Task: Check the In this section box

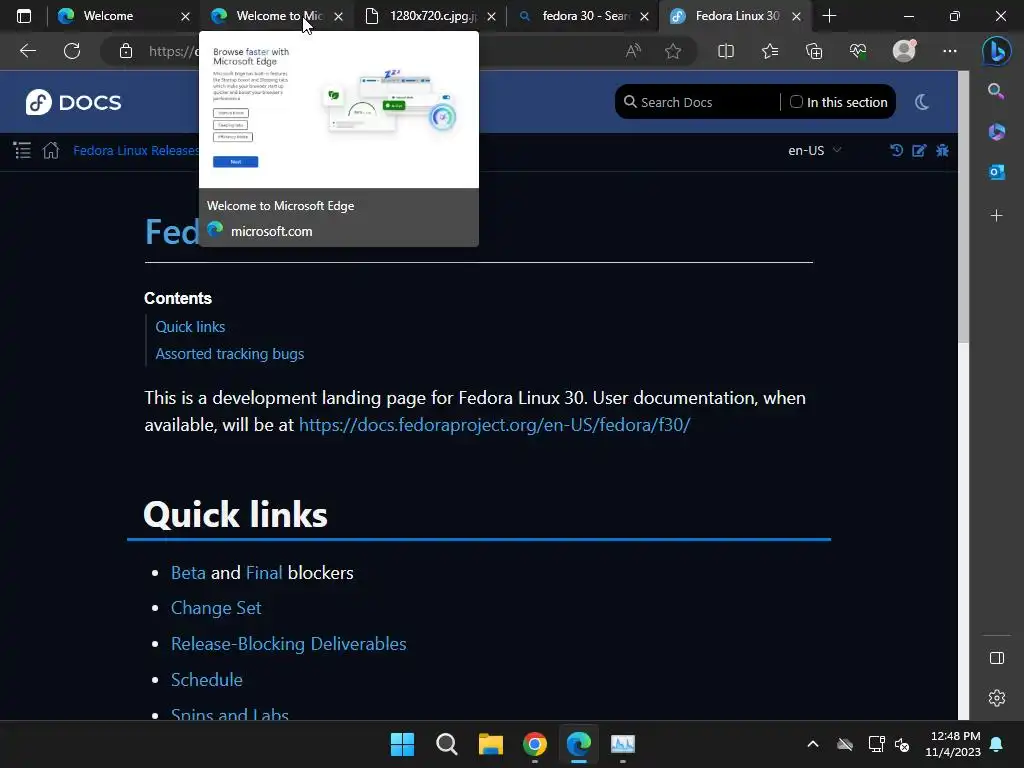Action: [x=796, y=102]
